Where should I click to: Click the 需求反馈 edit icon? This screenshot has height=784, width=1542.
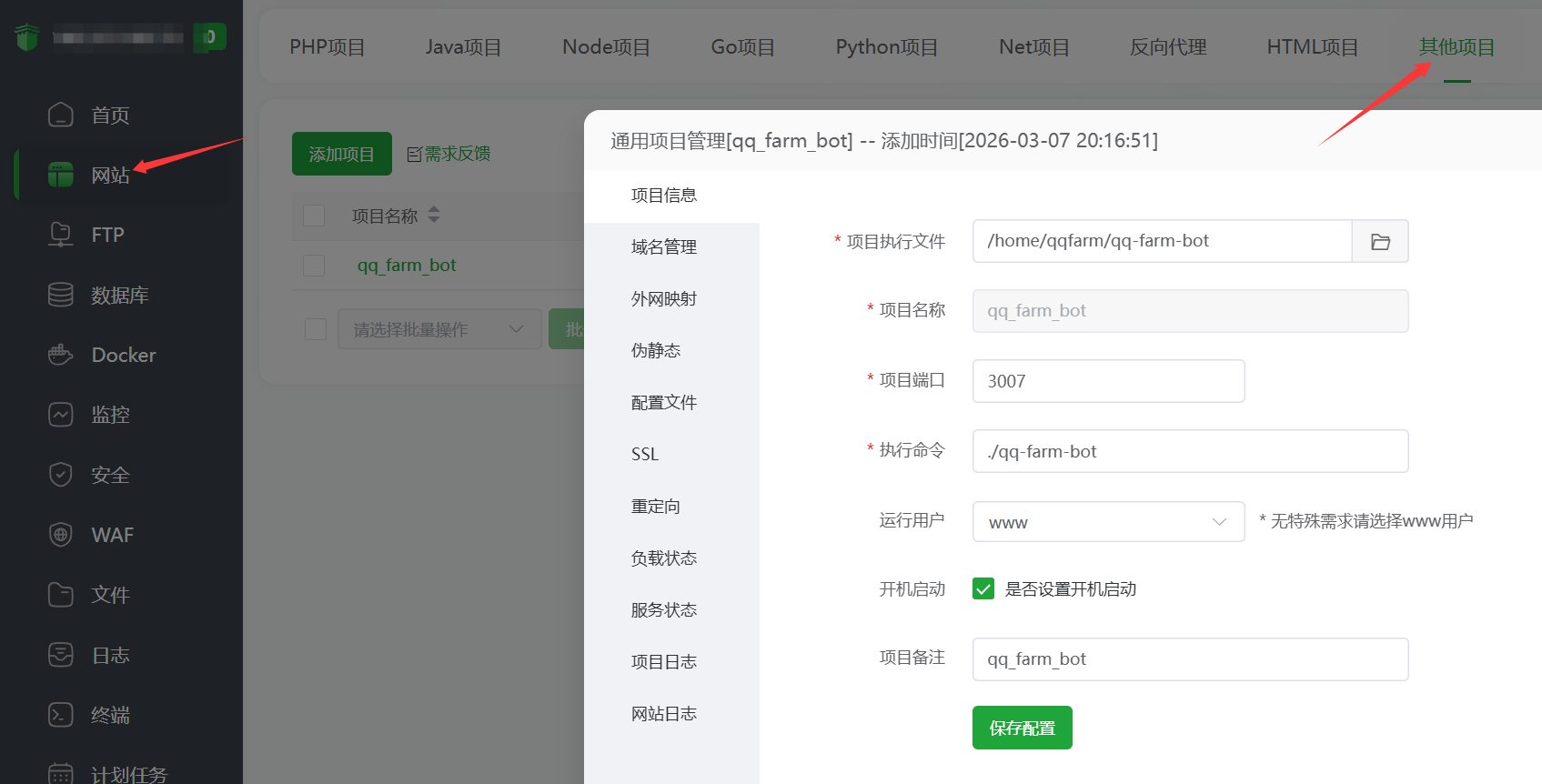414,155
